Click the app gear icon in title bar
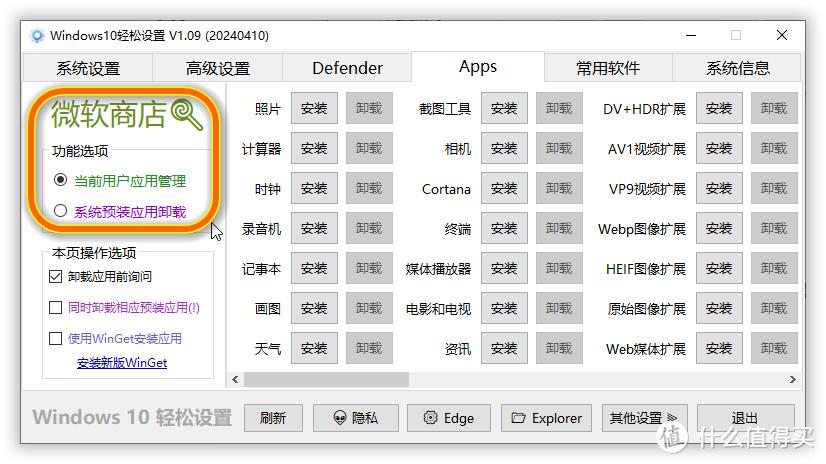Viewport: 826px width, 464px height. (x=37, y=36)
